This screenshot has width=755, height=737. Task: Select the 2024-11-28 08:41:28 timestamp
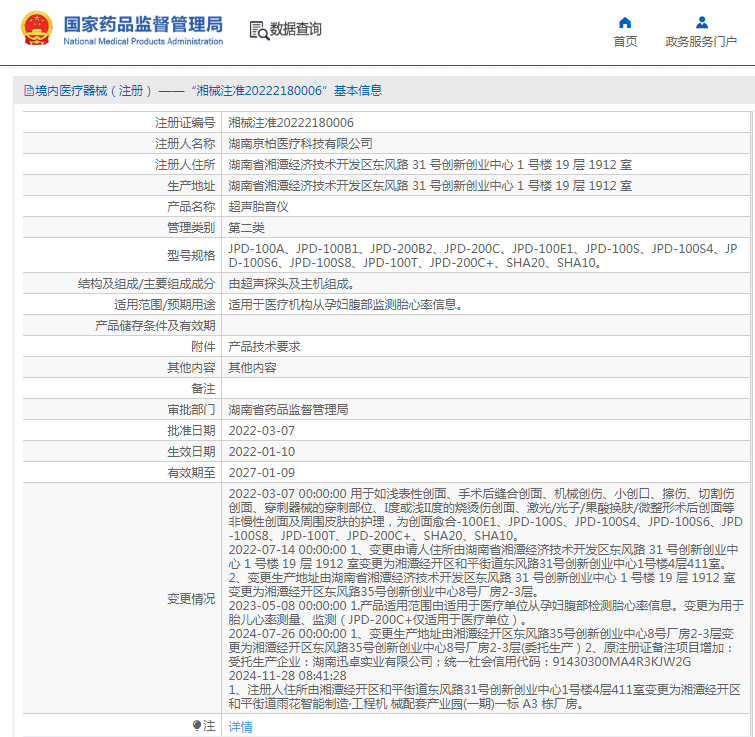pyautogui.click(x=287, y=675)
